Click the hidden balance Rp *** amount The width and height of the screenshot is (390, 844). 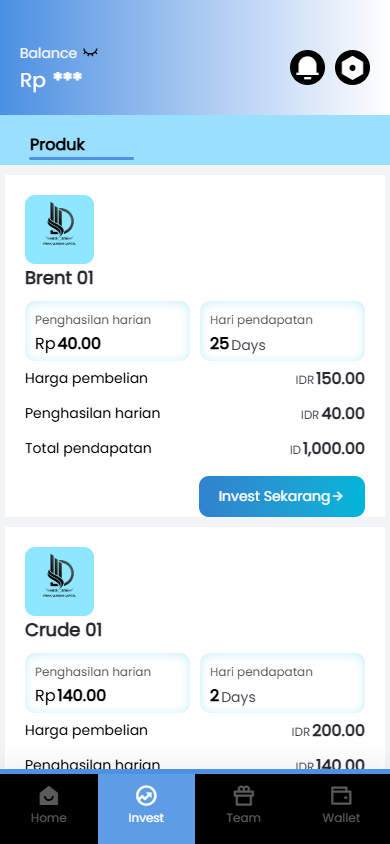[x=51, y=80]
